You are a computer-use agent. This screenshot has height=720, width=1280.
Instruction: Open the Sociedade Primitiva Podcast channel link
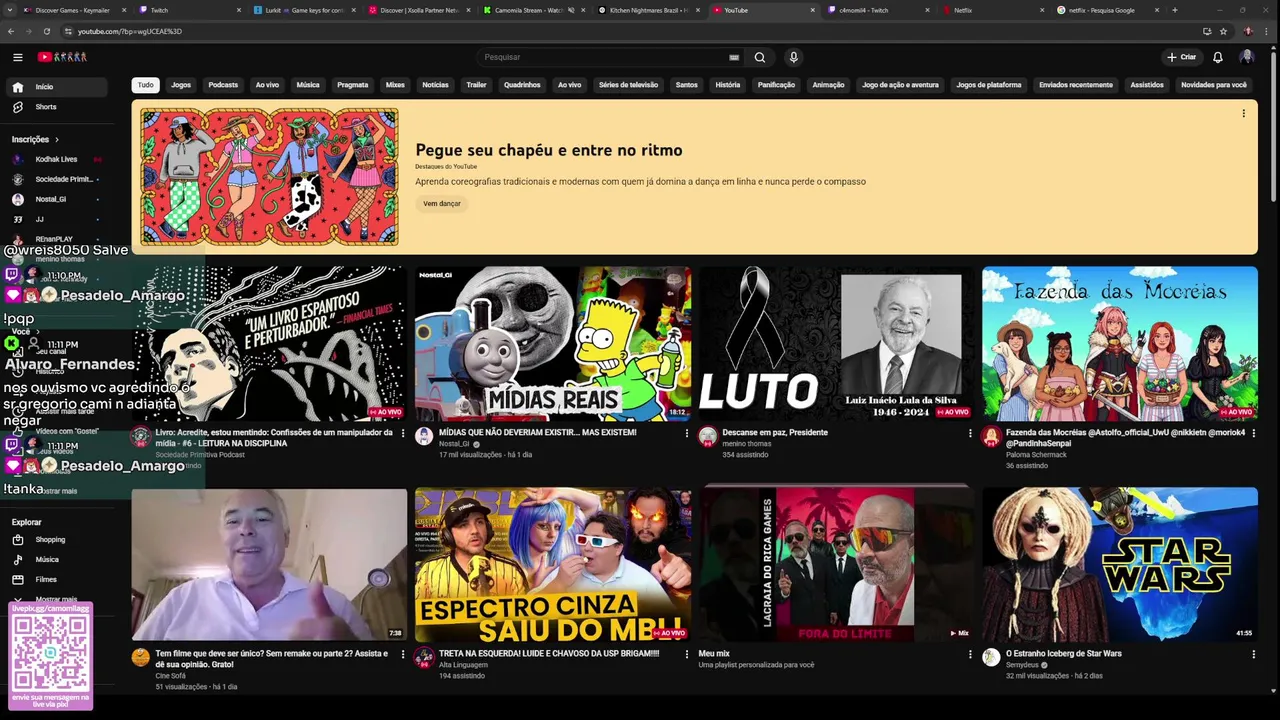coord(200,455)
